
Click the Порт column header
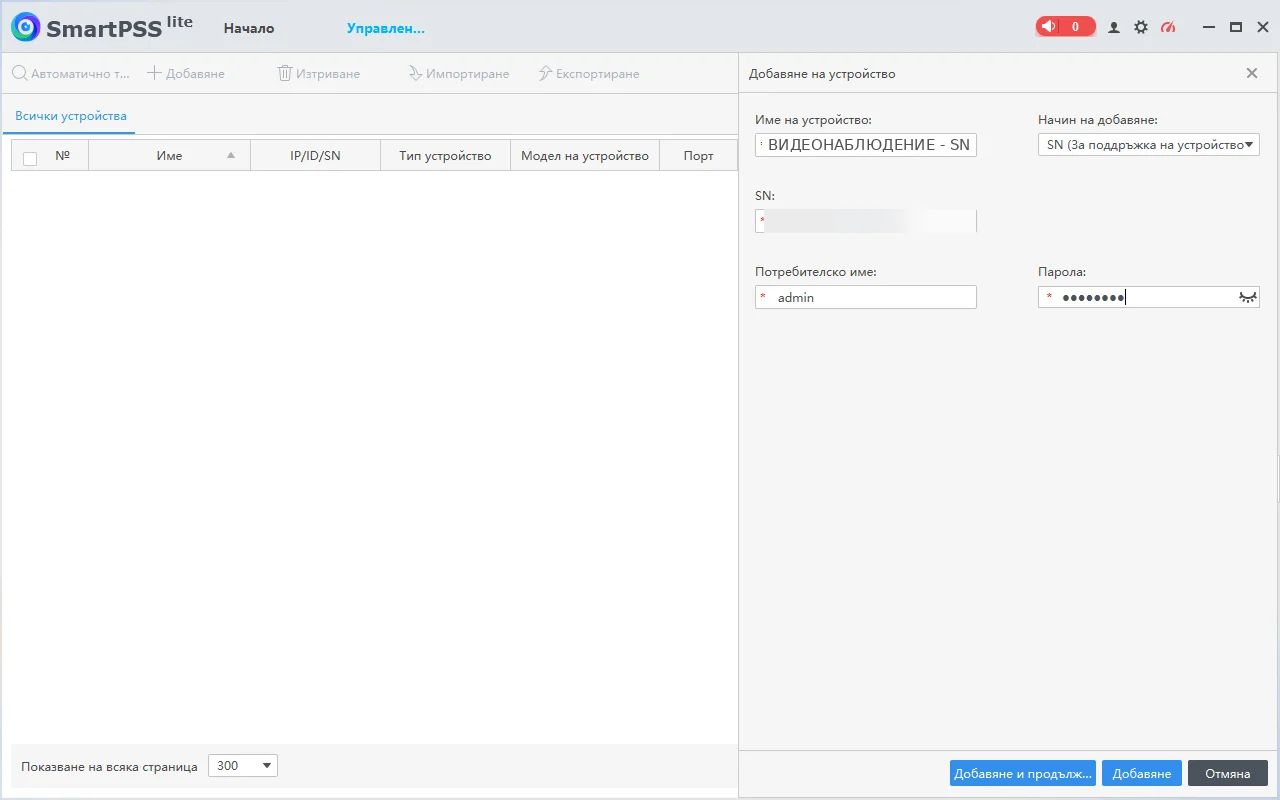pos(698,156)
